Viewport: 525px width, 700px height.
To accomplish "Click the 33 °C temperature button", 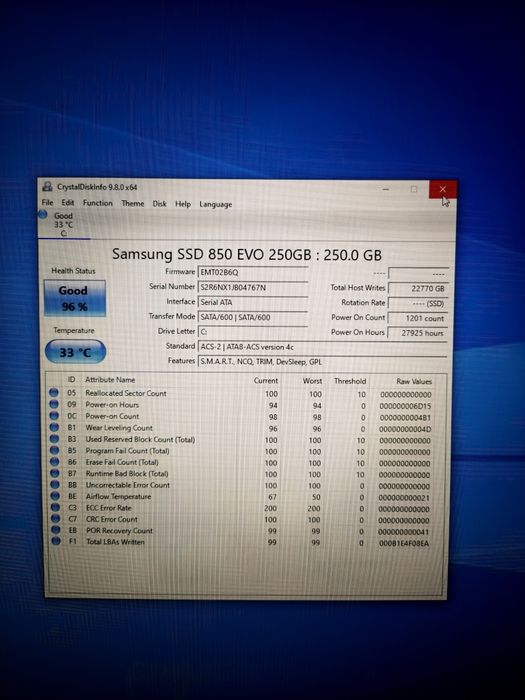I will click(75, 352).
